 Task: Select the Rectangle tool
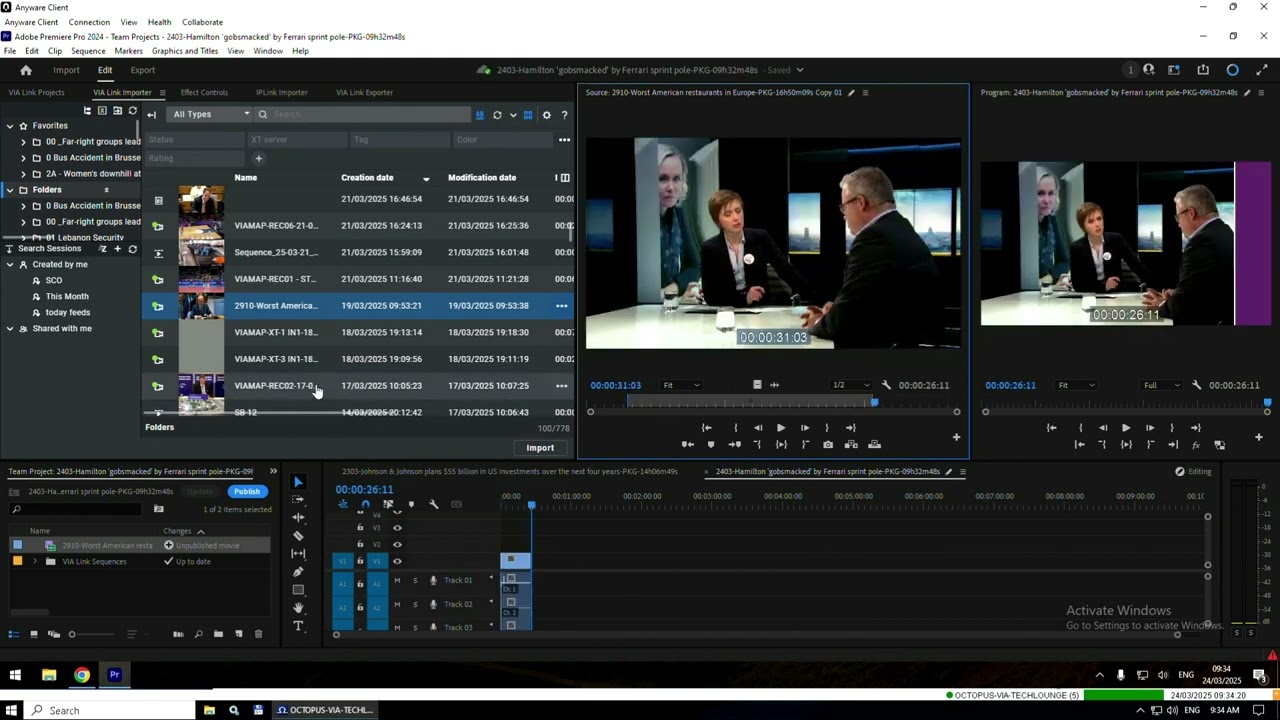[x=298, y=590]
